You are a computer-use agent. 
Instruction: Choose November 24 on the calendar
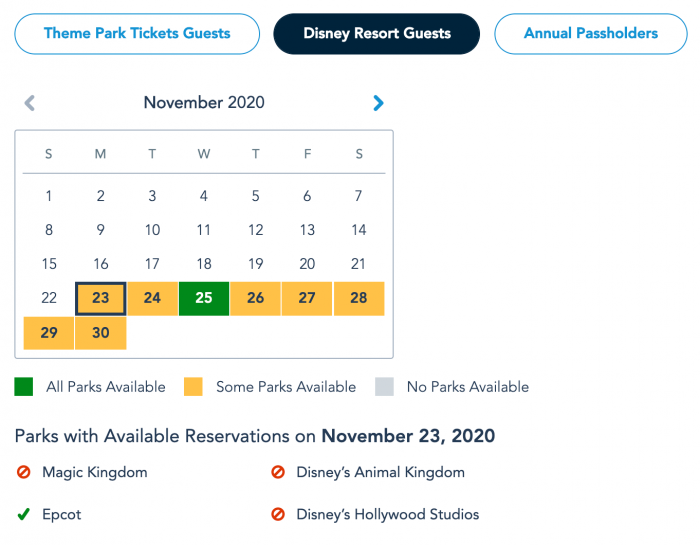coord(152,298)
